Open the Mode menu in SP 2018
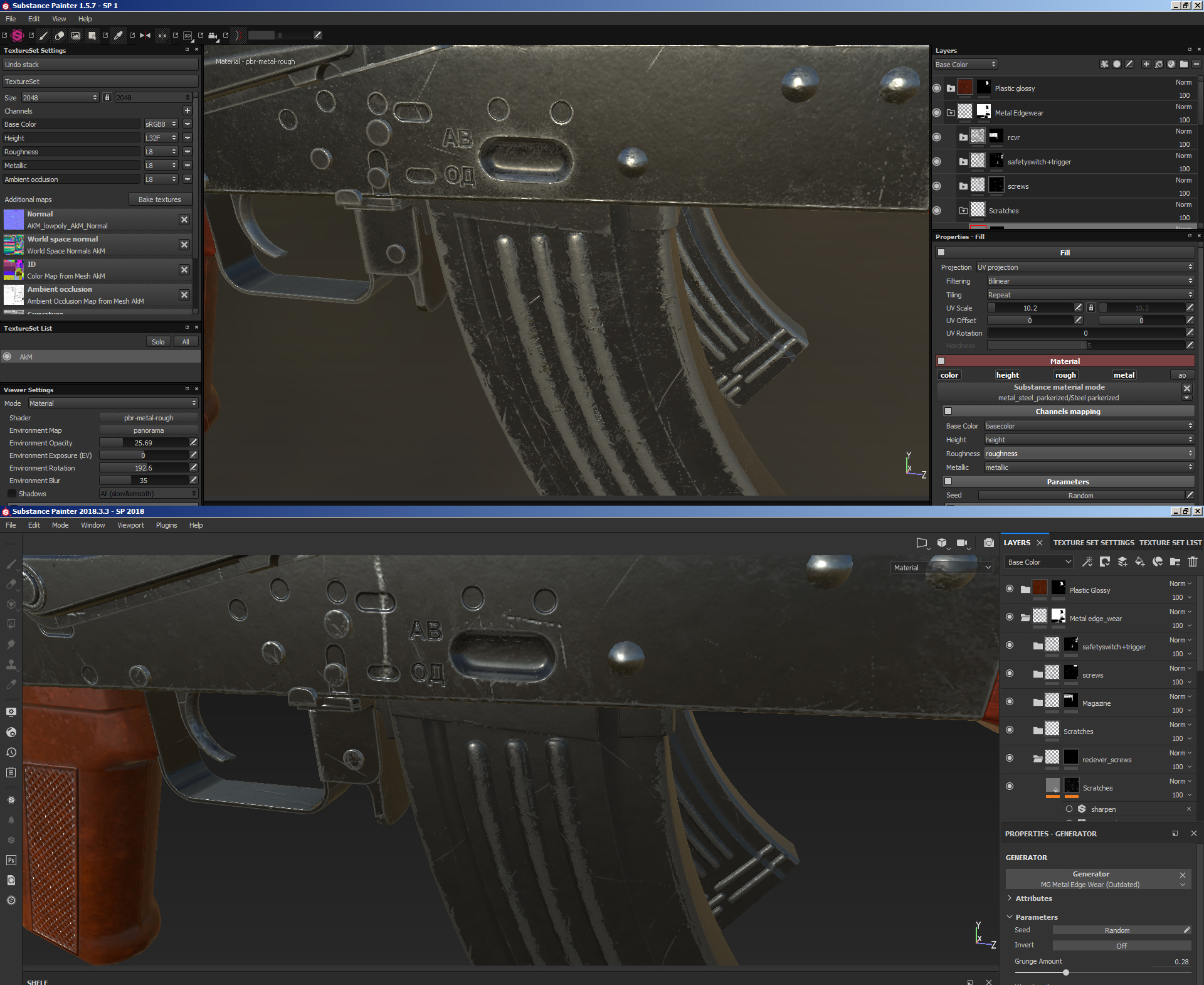This screenshot has height=985, width=1204. tap(60, 525)
